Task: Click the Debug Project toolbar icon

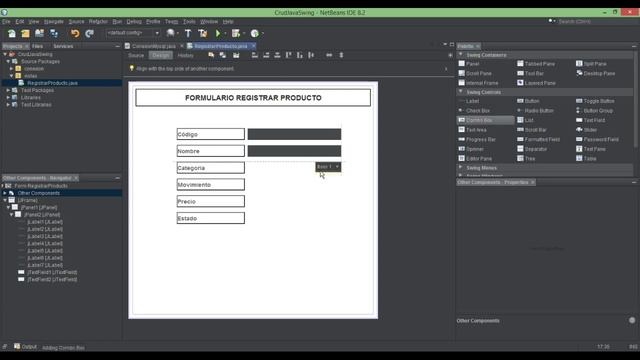Action: pos(236,33)
